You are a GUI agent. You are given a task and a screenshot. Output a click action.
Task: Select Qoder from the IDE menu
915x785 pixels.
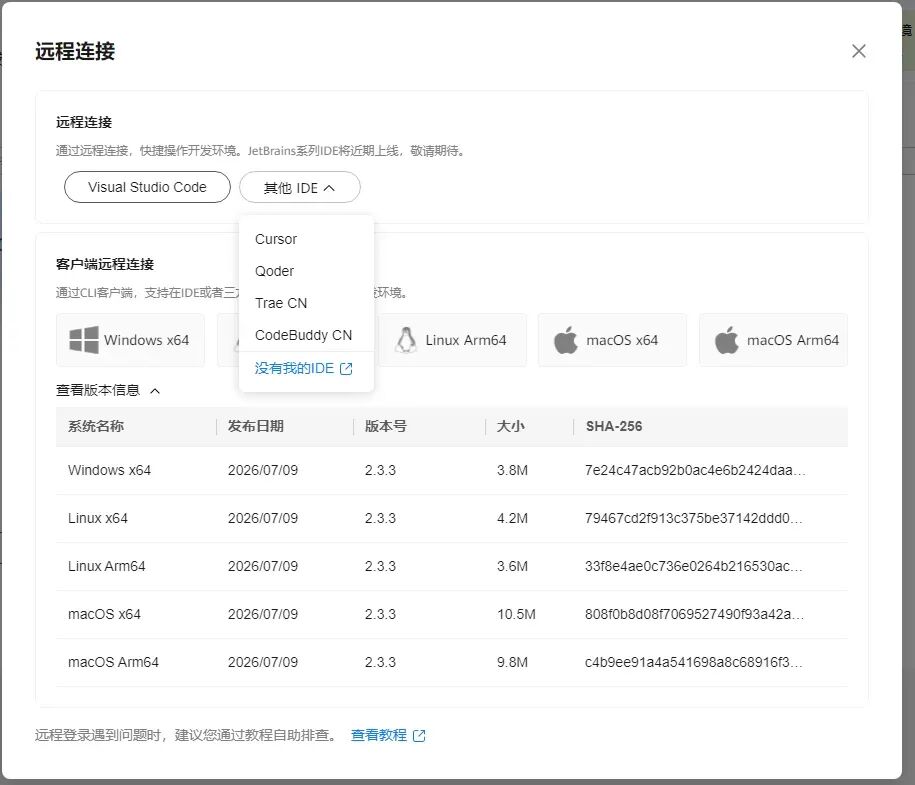(274, 271)
